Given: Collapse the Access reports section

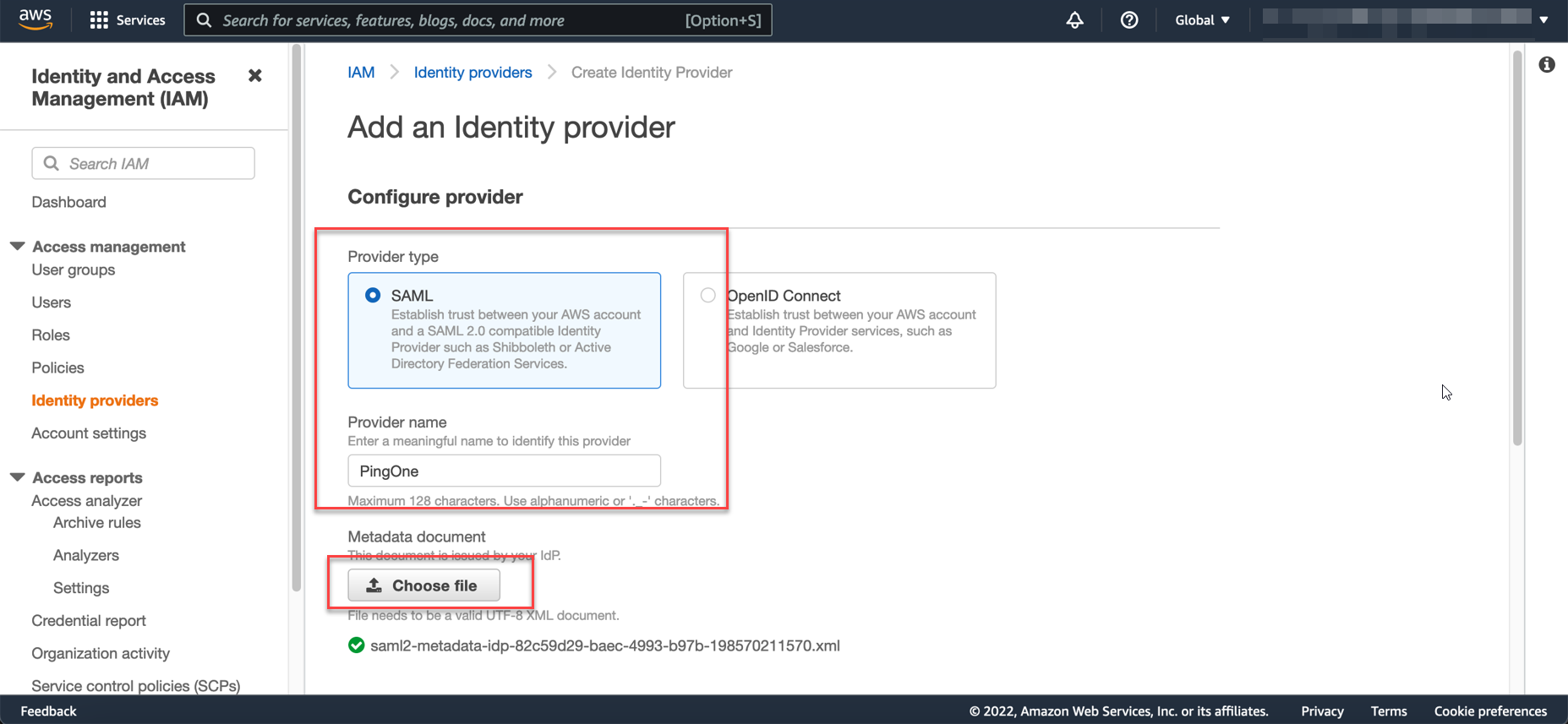Looking at the screenshot, I should (x=17, y=477).
